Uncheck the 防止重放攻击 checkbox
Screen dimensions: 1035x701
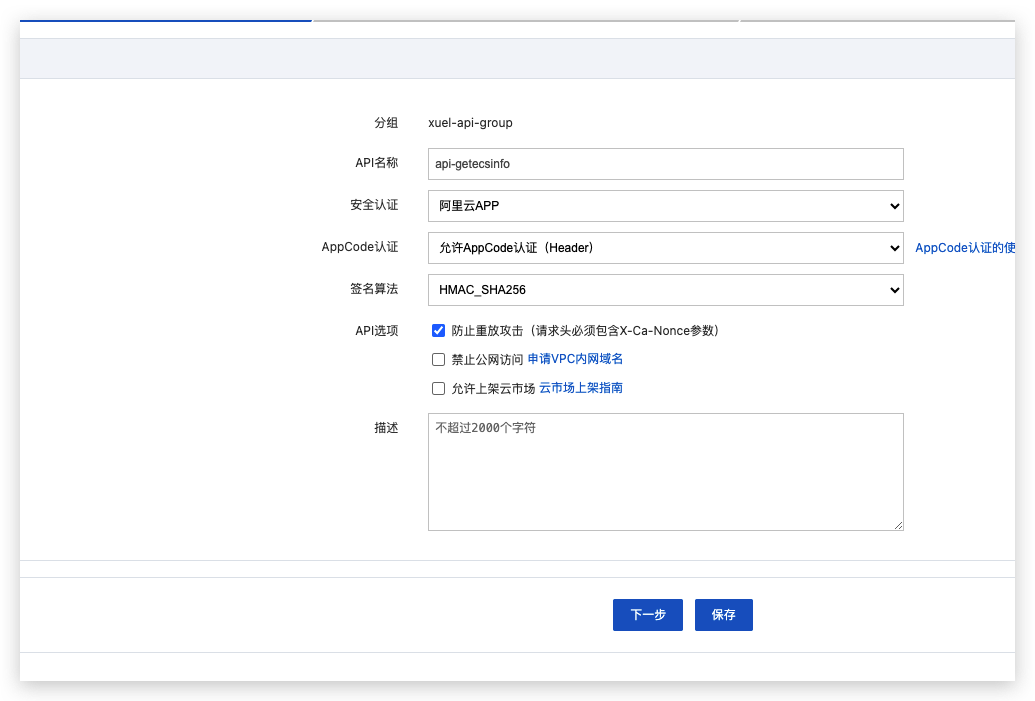coord(438,331)
